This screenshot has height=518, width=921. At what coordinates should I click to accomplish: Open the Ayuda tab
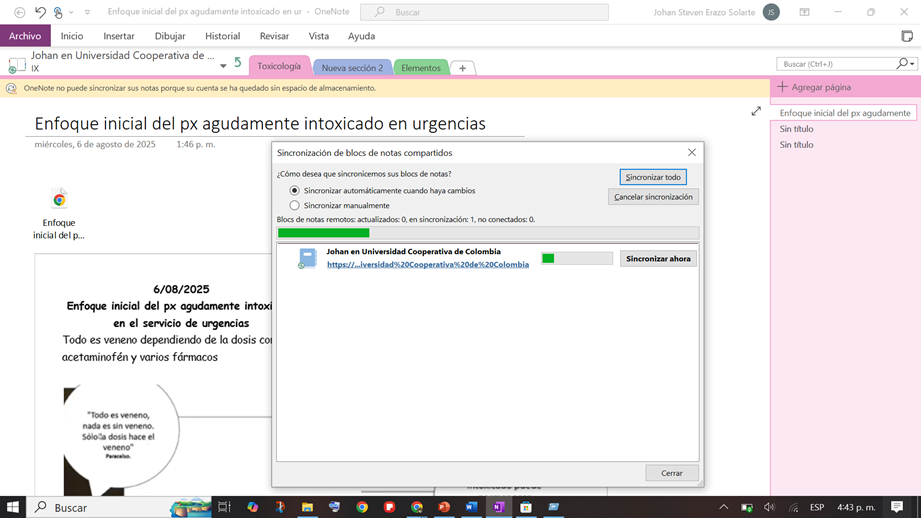pos(361,36)
